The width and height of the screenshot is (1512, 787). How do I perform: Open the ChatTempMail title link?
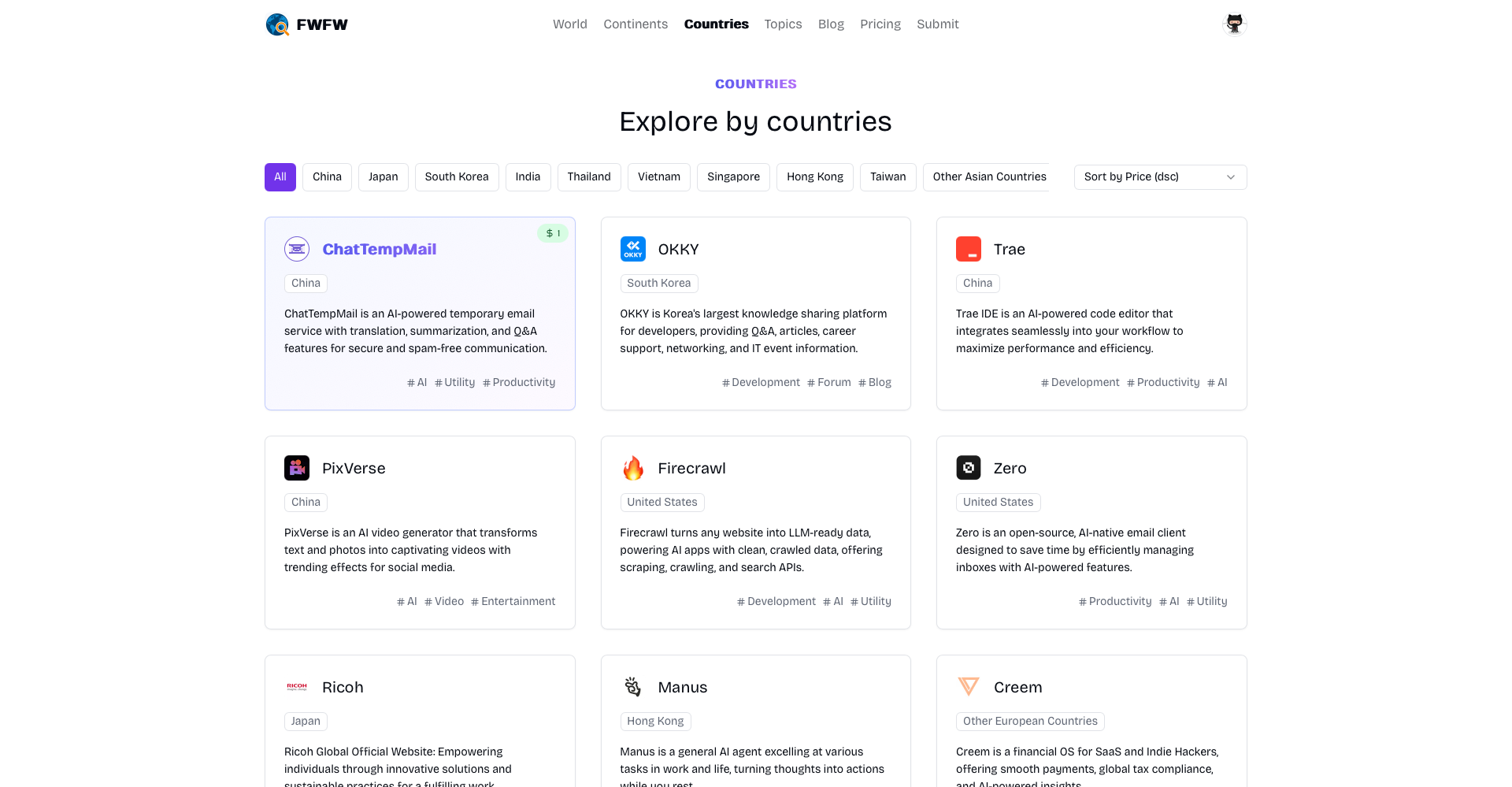(x=380, y=250)
